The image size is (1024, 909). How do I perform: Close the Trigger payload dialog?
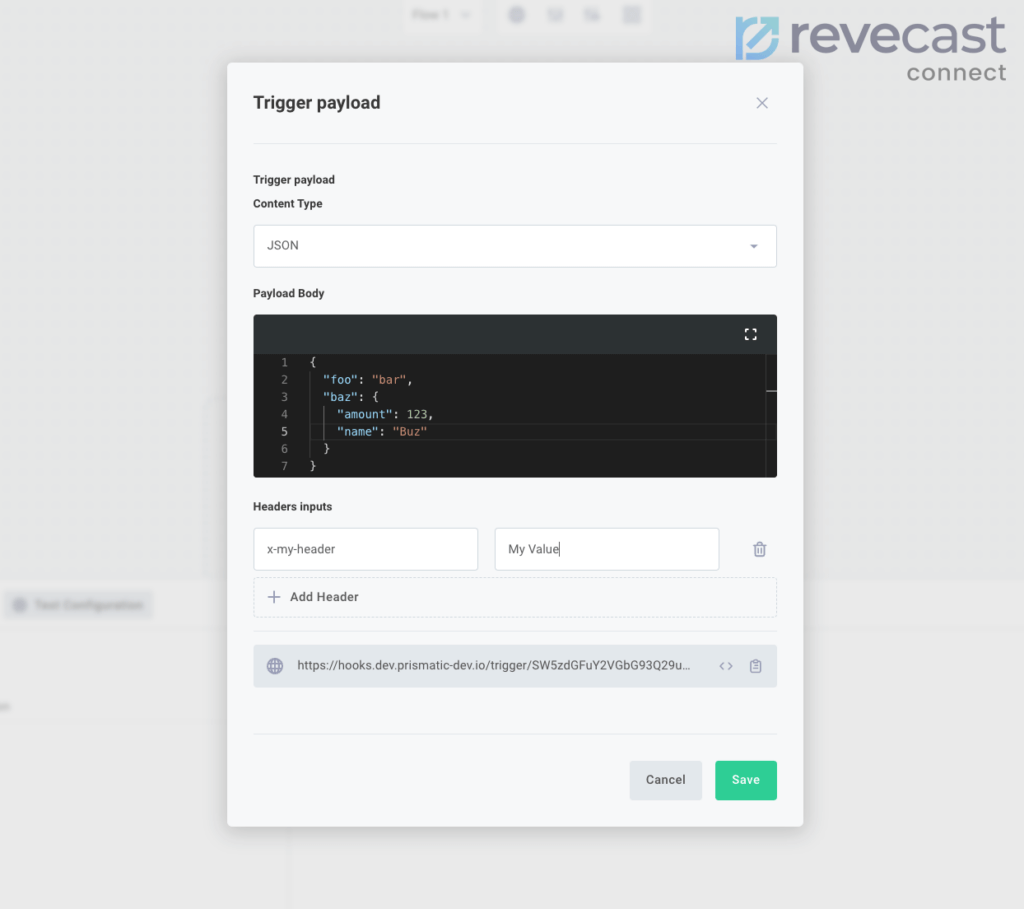[762, 103]
